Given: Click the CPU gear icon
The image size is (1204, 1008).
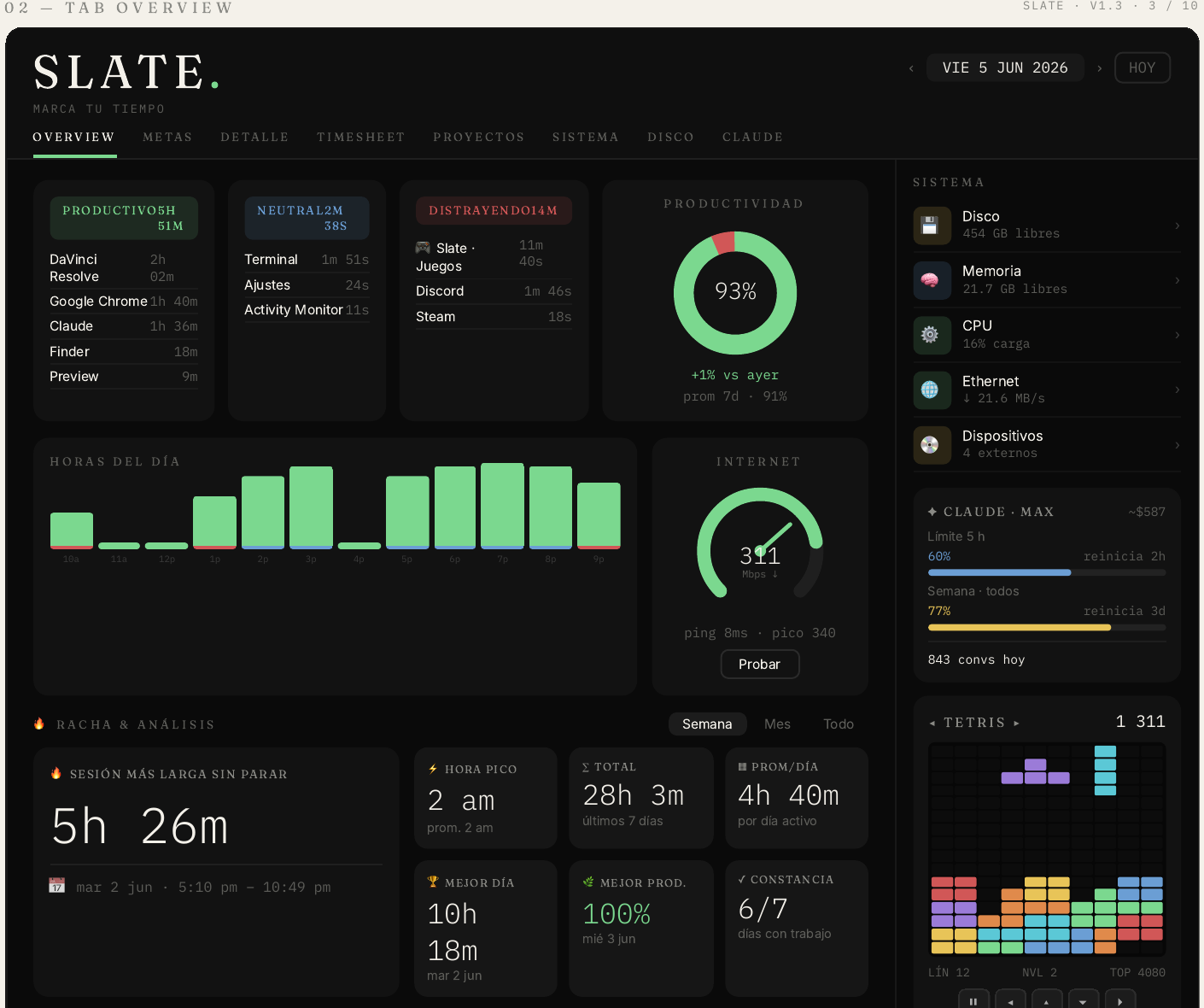Looking at the screenshot, I should (931, 335).
